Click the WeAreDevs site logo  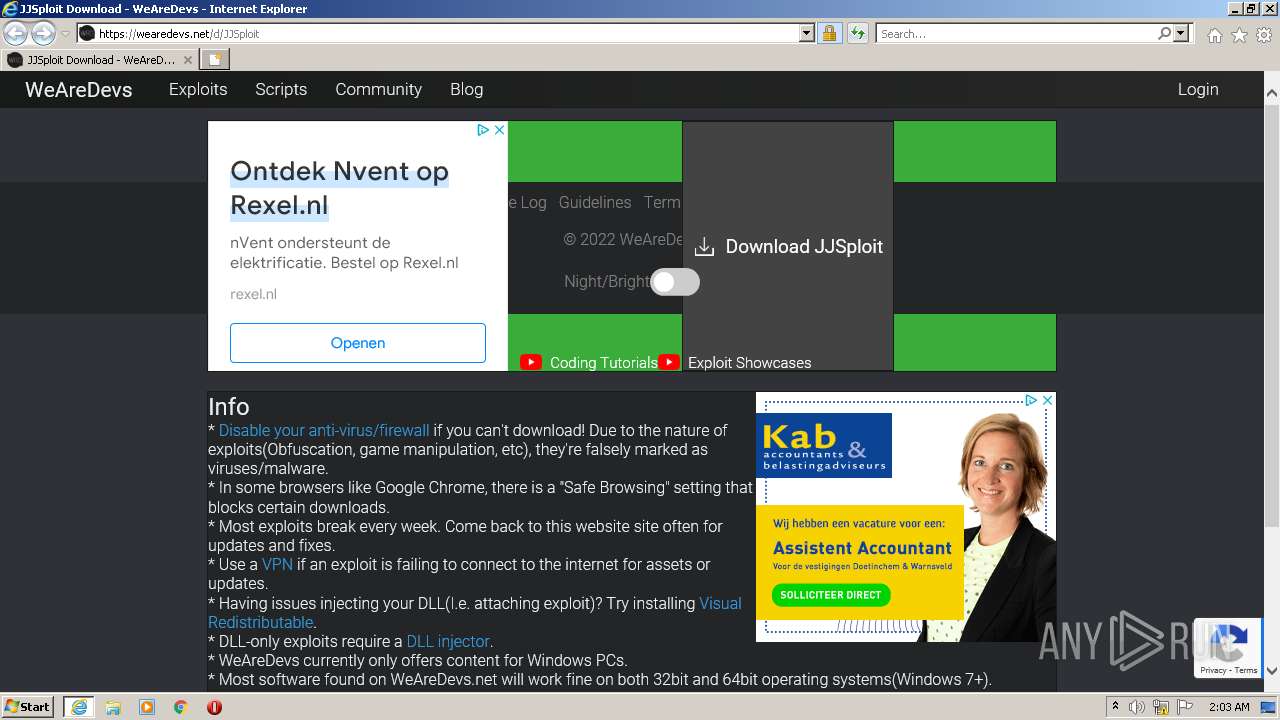pyautogui.click(x=79, y=89)
